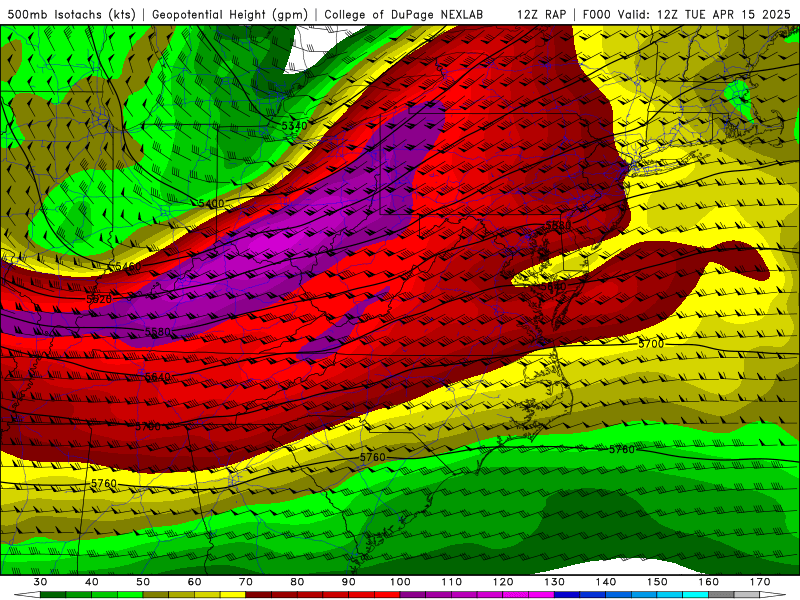Click the 140 knot legend label
Screen dimensions: 800x600
(x=606, y=582)
